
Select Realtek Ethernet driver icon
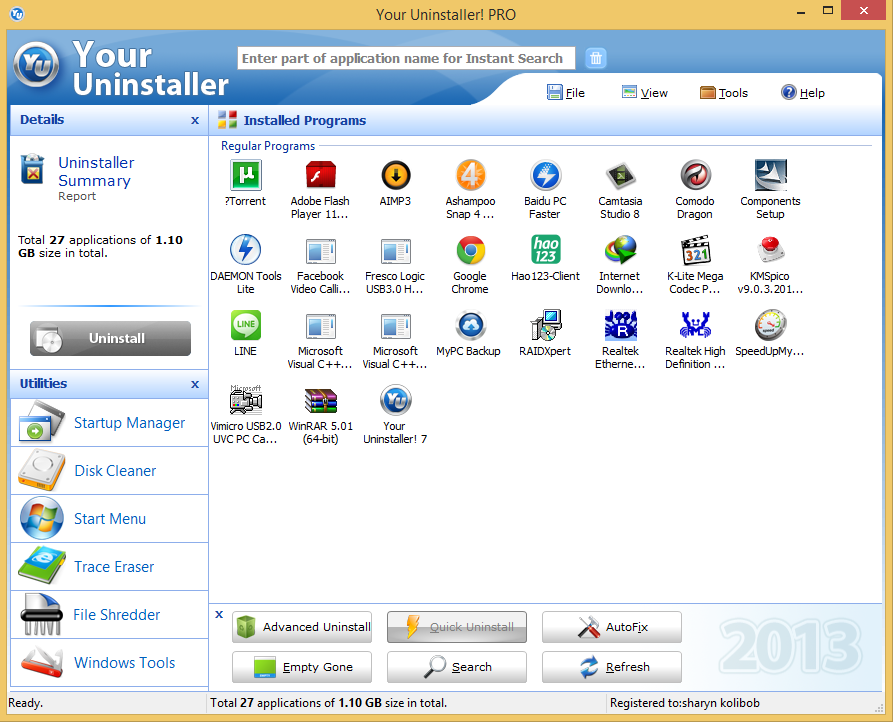click(620, 325)
